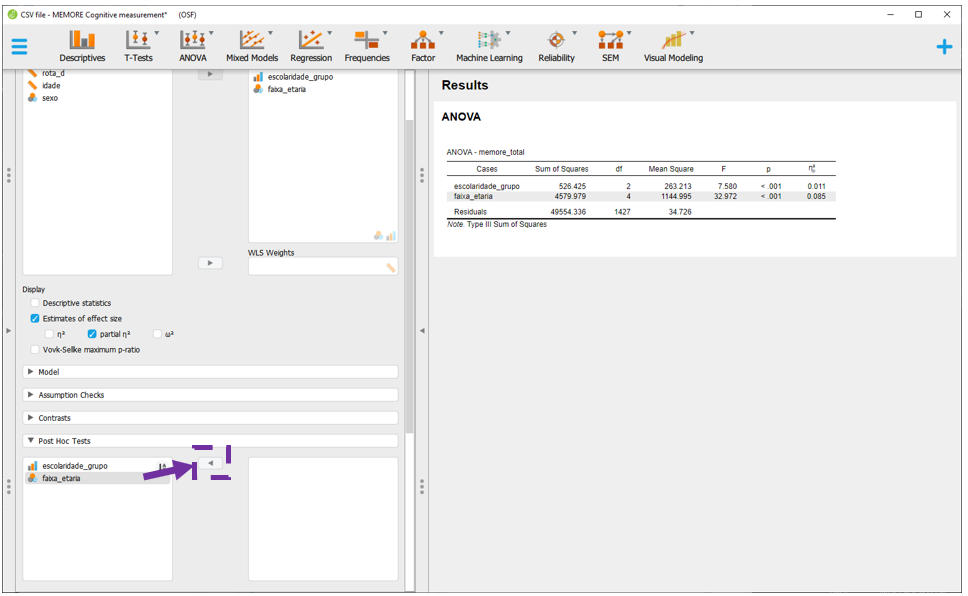Open the hamburger main menu

click(x=19, y=47)
